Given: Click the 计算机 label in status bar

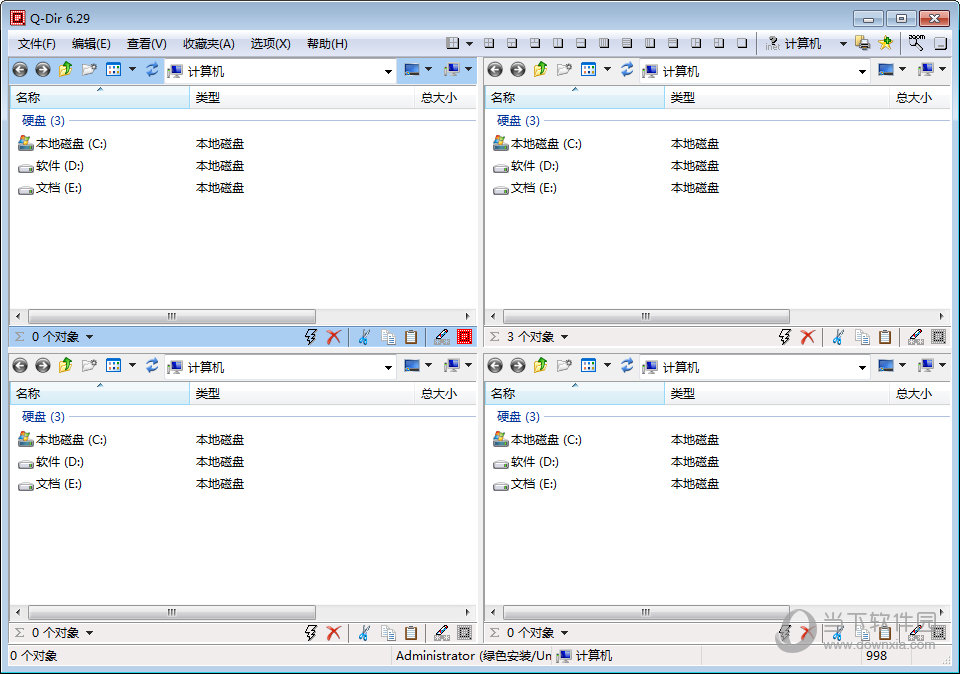Looking at the screenshot, I should click(x=594, y=656).
